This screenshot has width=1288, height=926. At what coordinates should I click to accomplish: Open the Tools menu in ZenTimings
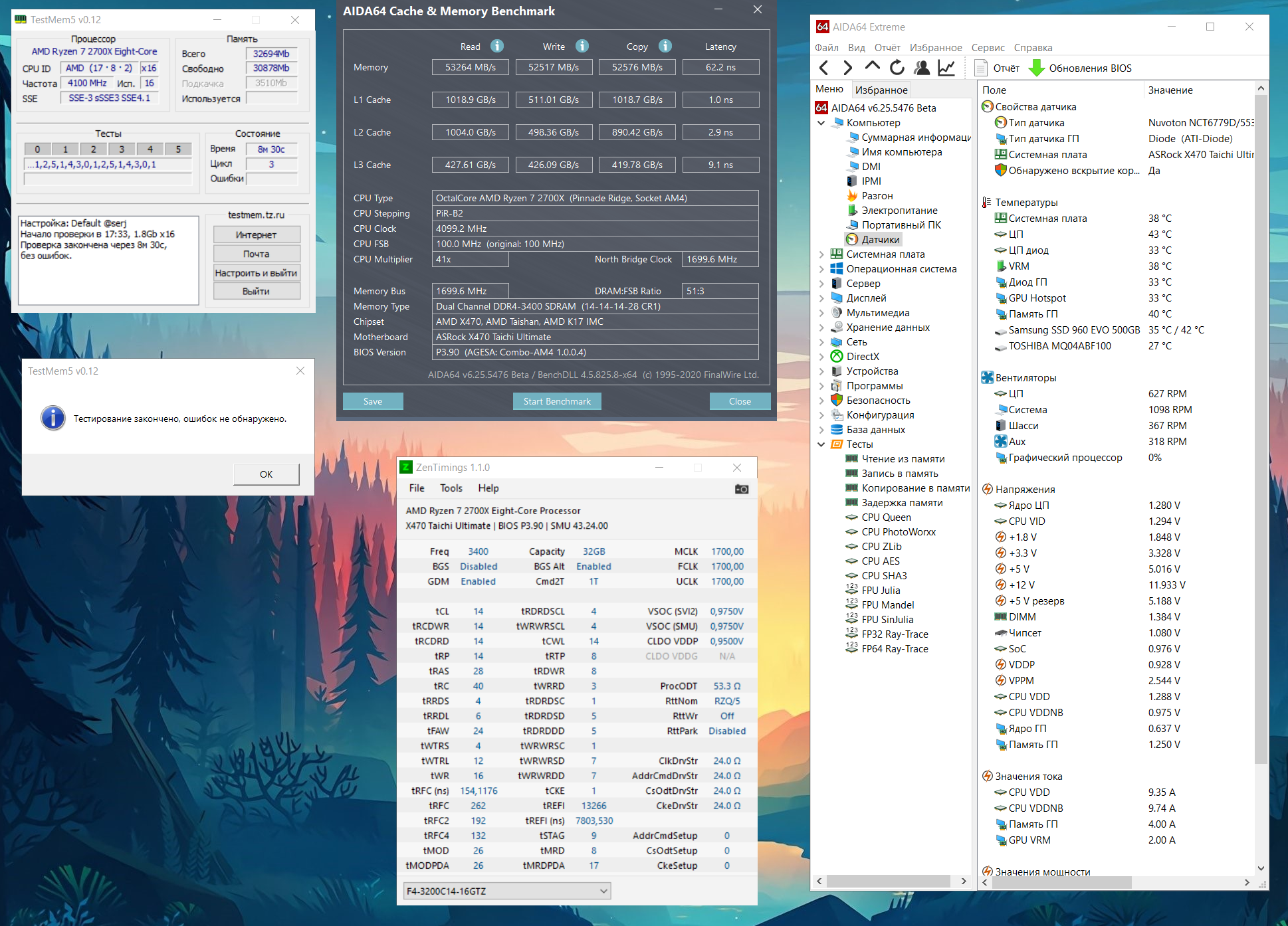pos(451,488)
